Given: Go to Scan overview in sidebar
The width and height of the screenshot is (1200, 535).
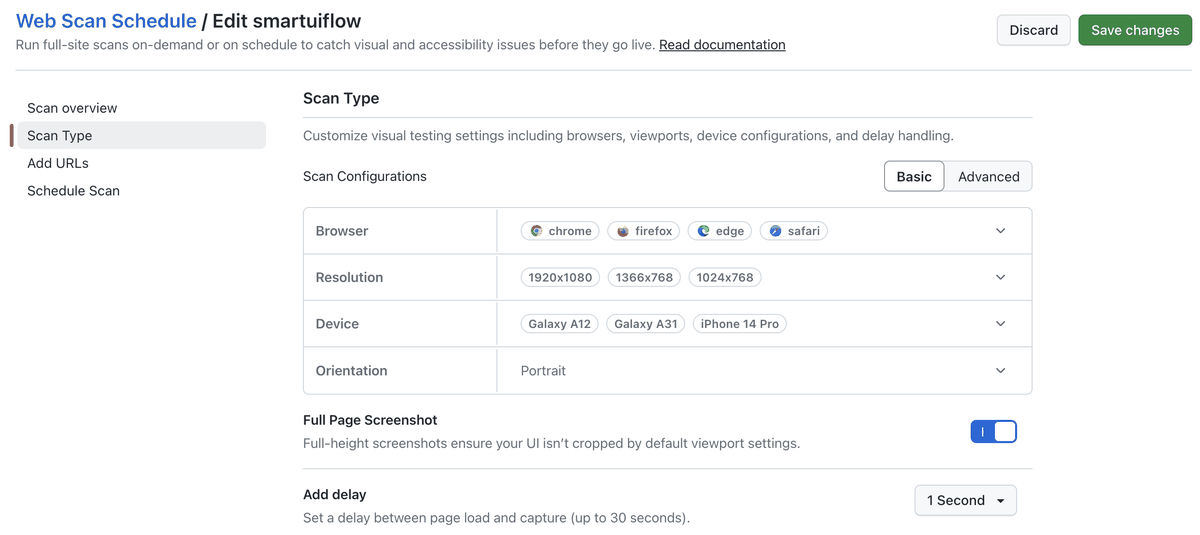Looking at the screenshot, I should click(x=72, y=108).
